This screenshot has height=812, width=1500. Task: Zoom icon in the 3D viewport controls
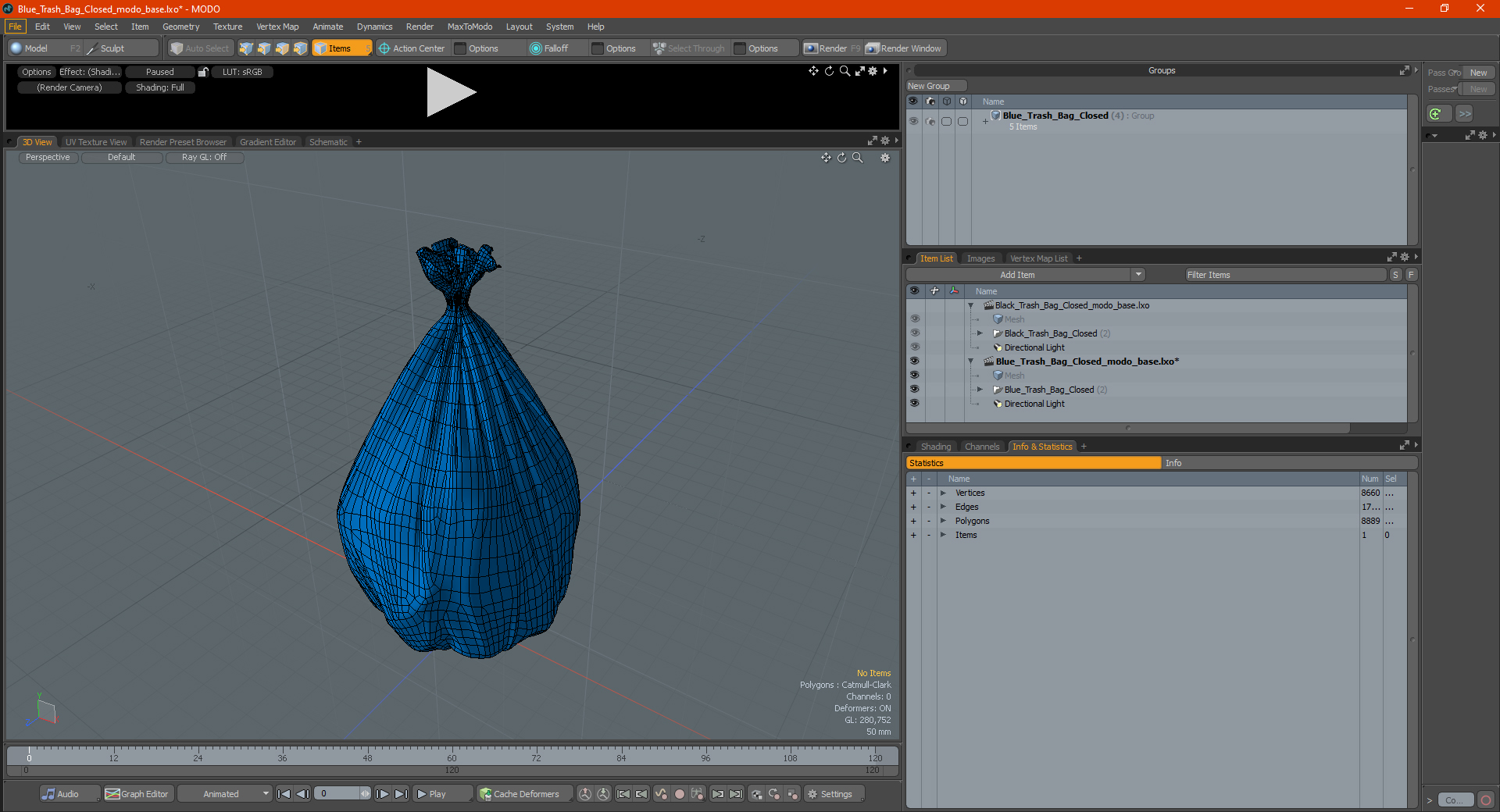tap(857, 158)
